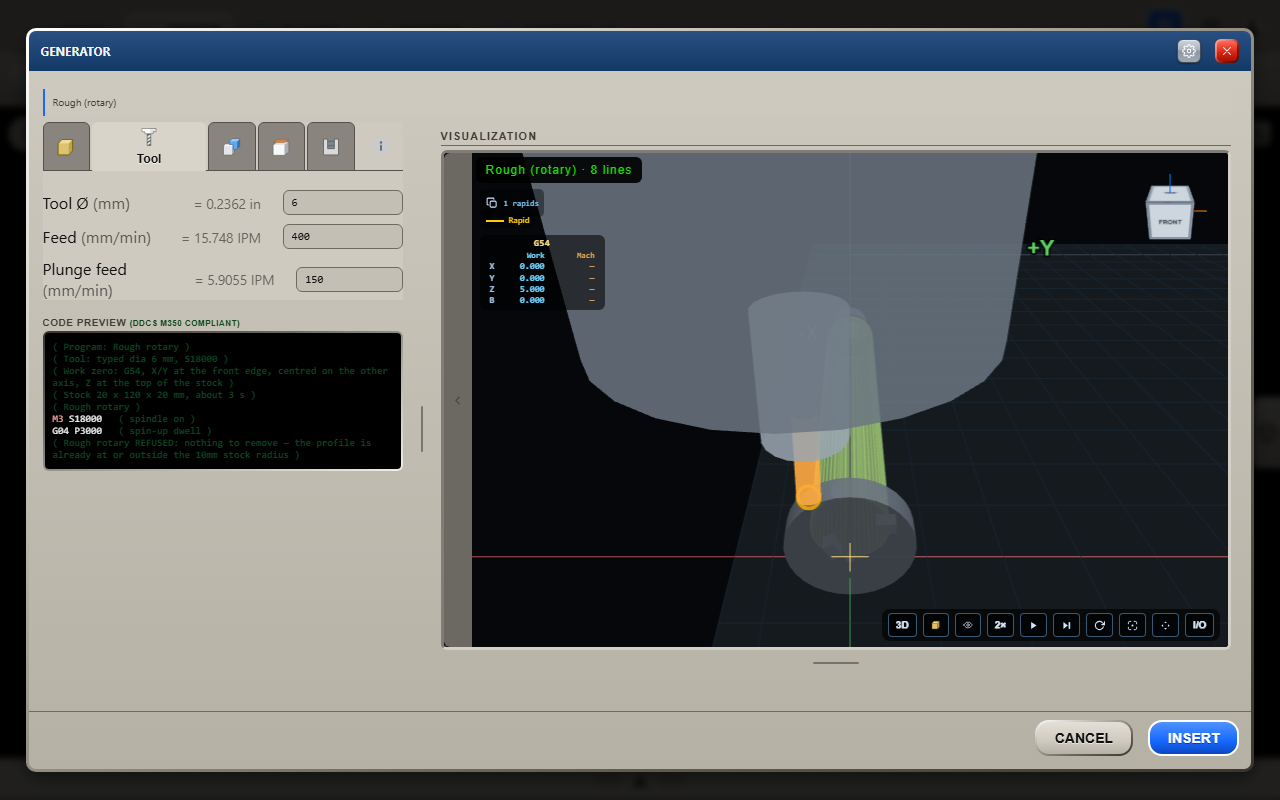Collapse the visualization side panel chevron

click(x=458, y=400)
